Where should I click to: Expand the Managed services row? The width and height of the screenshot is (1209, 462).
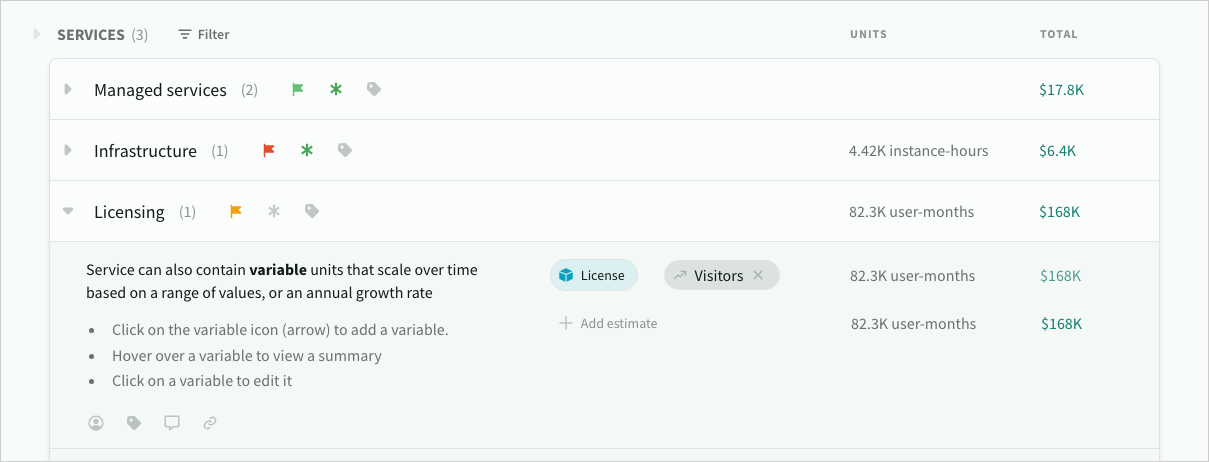click(68, 89)
